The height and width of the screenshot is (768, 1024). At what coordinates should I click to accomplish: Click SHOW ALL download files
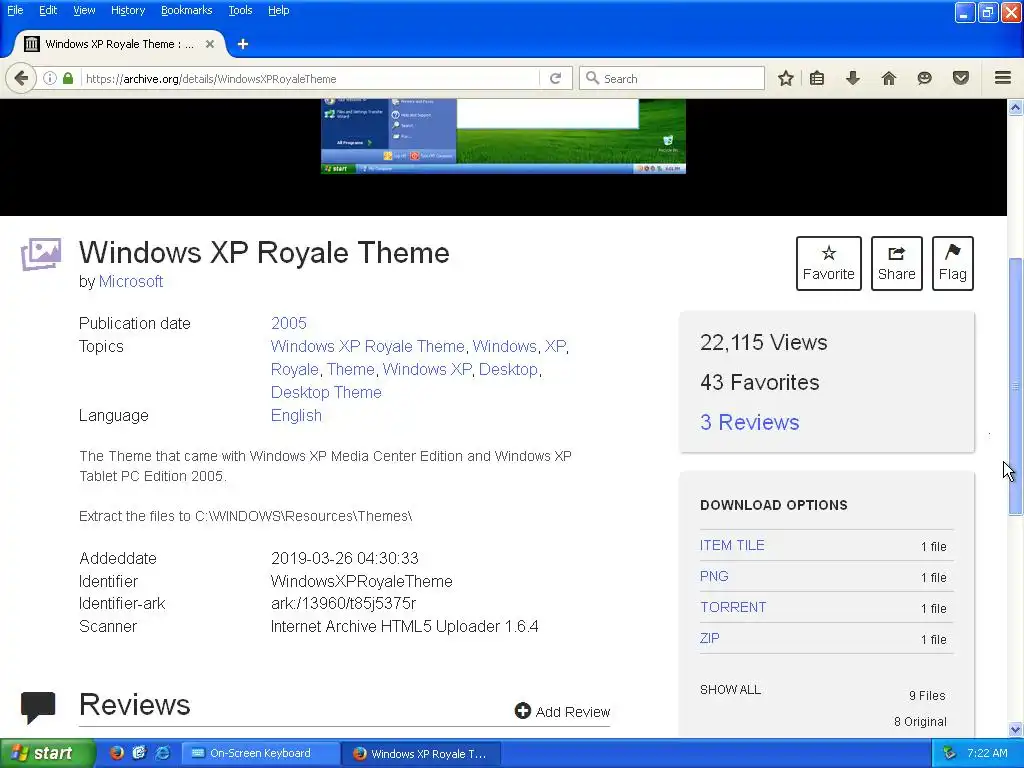pyautogui.click(x=730, y=690)
